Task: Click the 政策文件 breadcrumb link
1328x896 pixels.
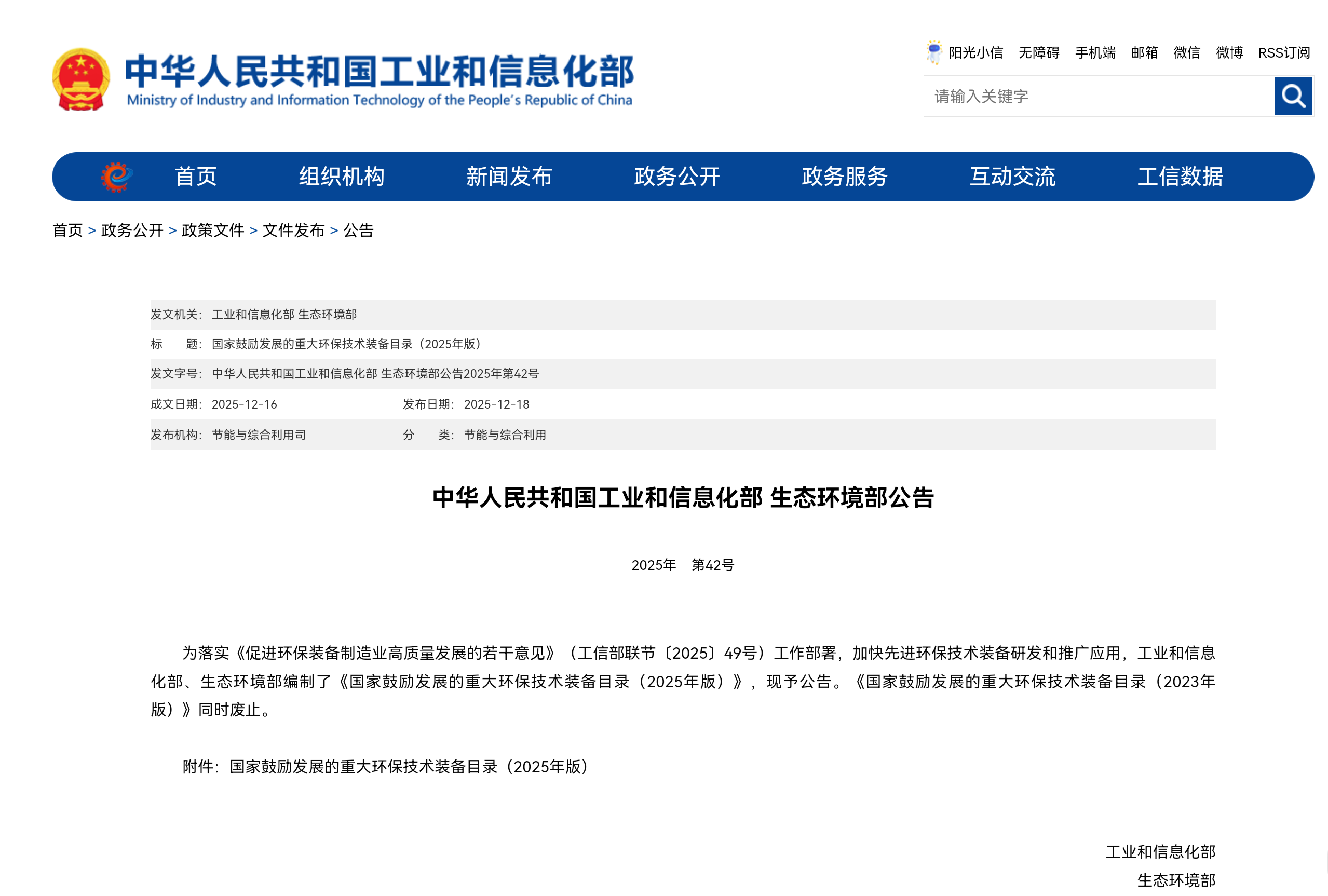Action: click(212, 230)
